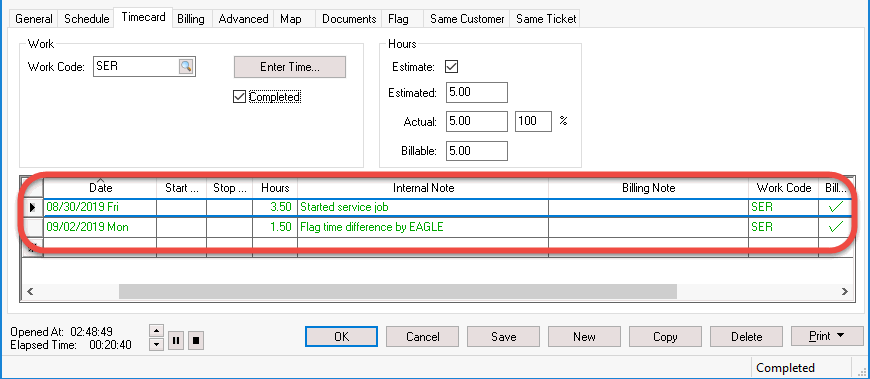Switch to the Schedule tab
870x379 pixels.
(87, 19)
